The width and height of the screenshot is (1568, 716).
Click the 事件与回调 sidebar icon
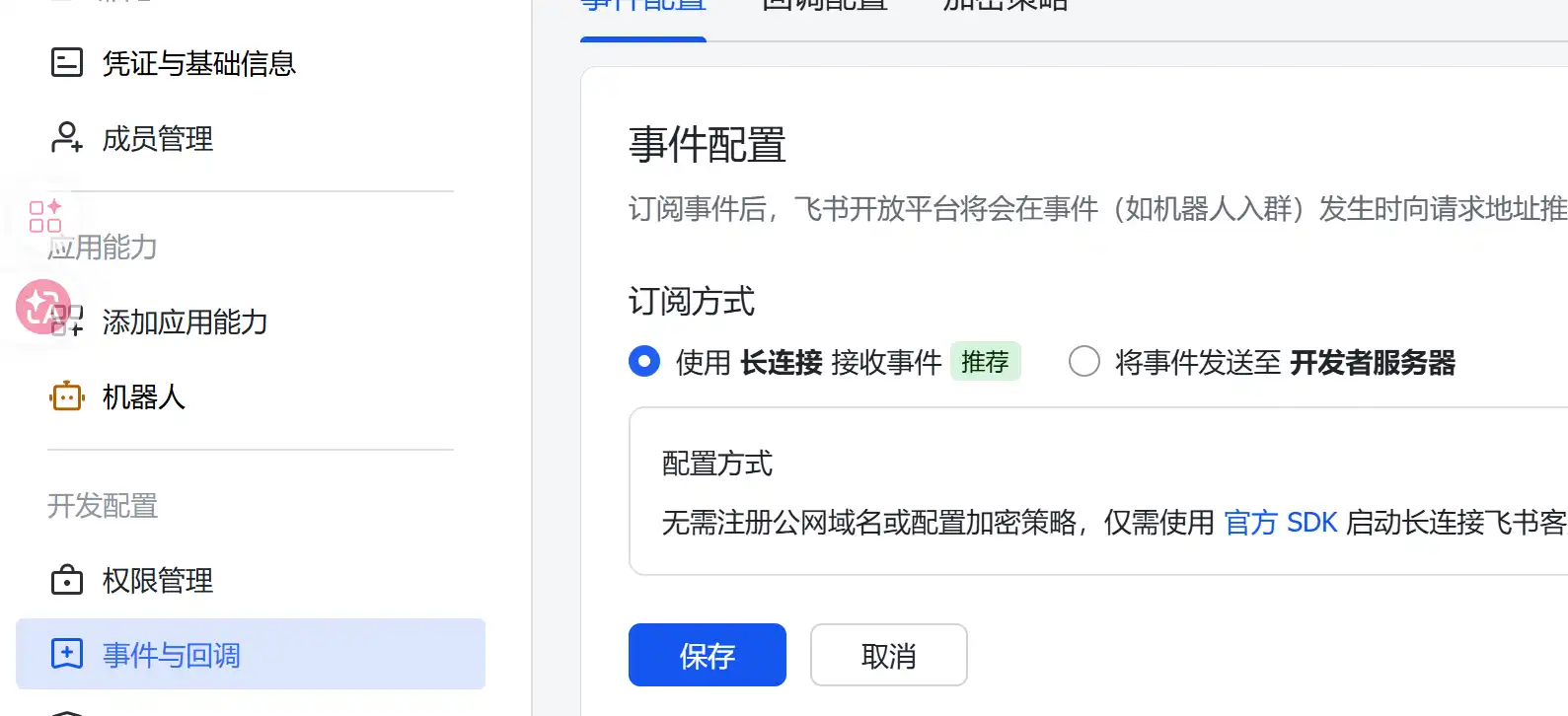click(x=66, y=653)
